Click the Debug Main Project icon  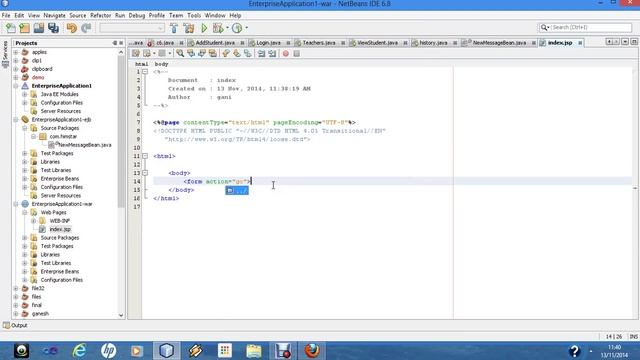218,28
